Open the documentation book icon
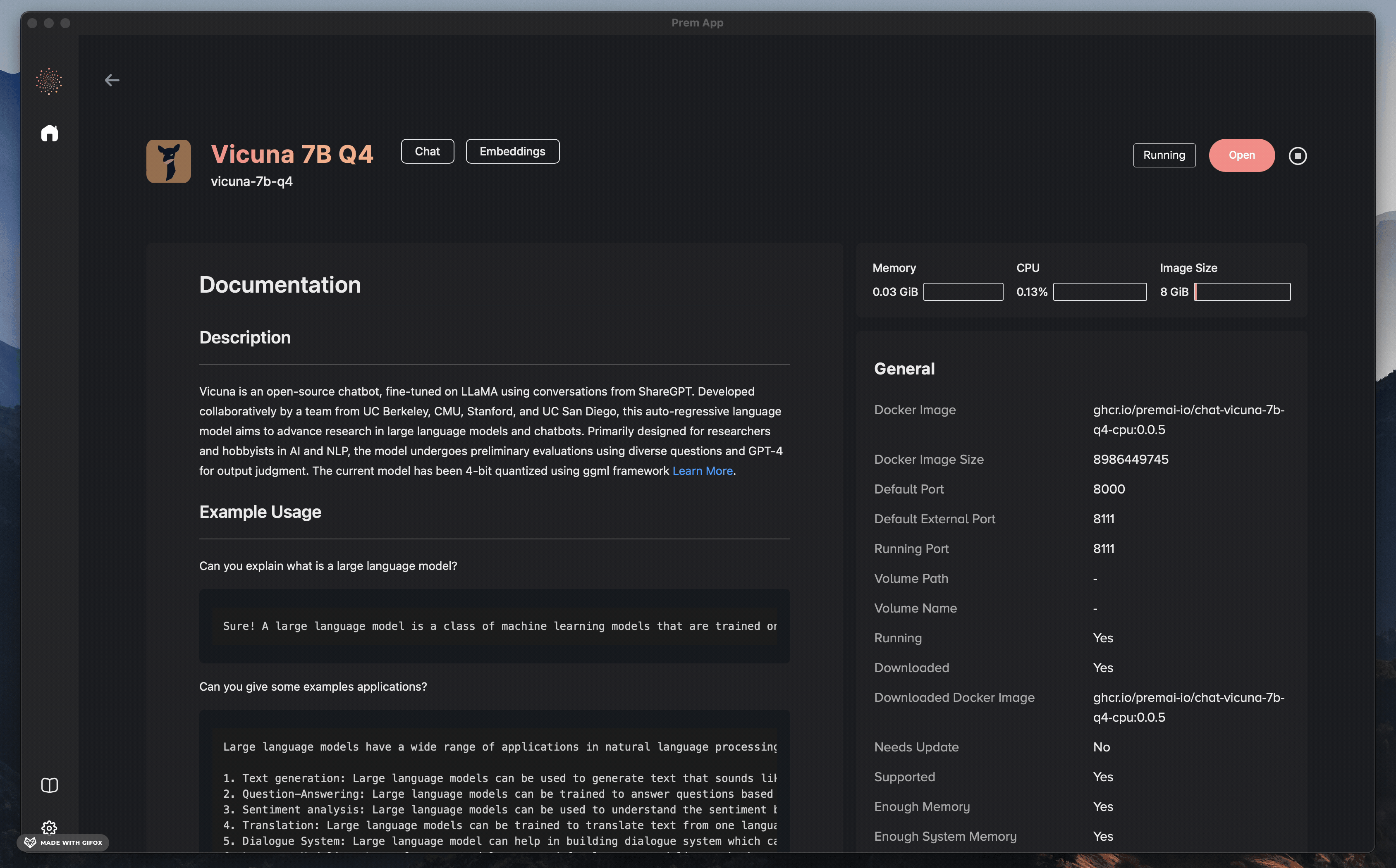This screenshot has width=1396, height=868. [x=49, y=785]
